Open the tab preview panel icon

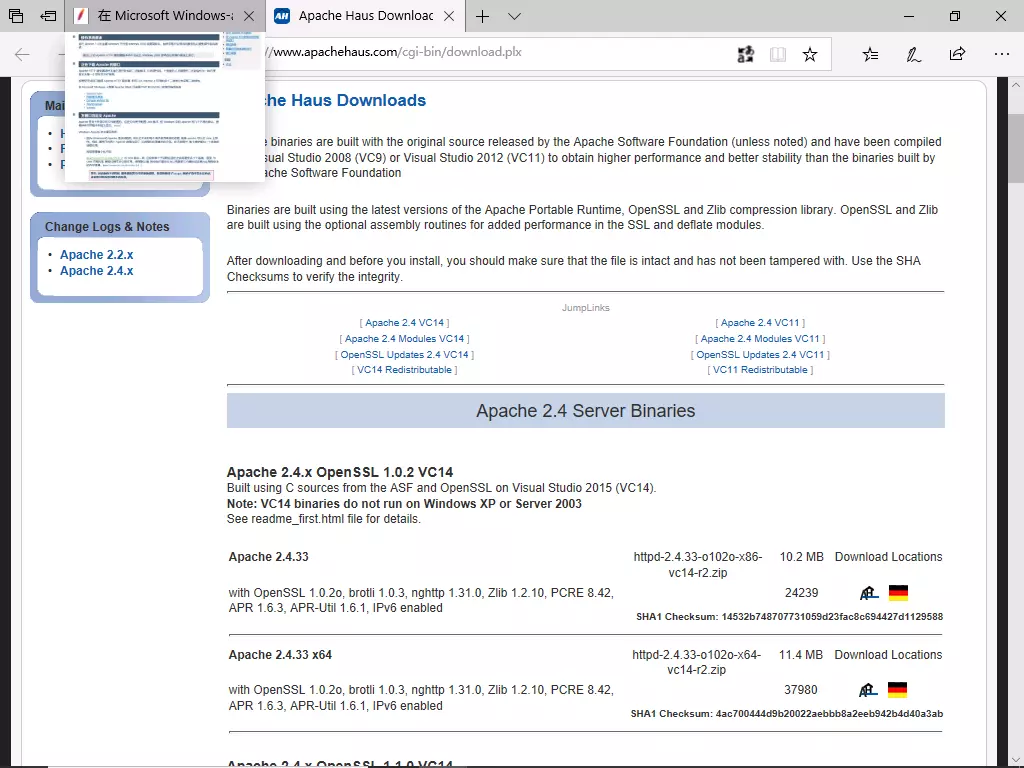pyautogui.click(x=16, y=16)
